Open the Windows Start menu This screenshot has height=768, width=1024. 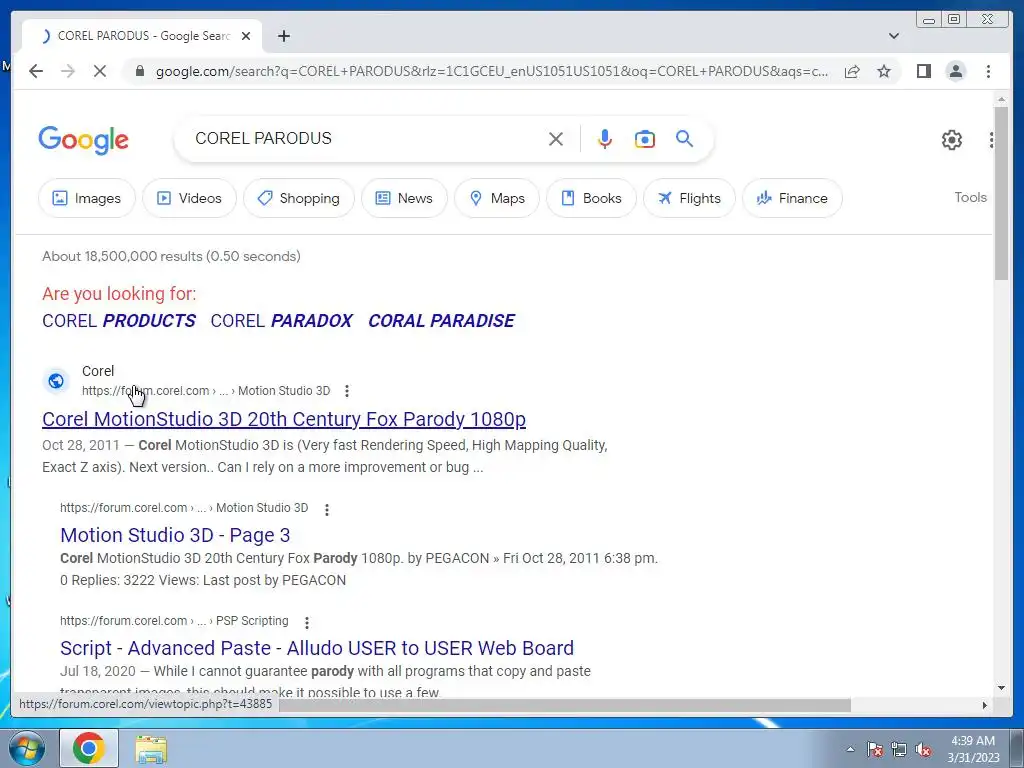coord(25,748)
